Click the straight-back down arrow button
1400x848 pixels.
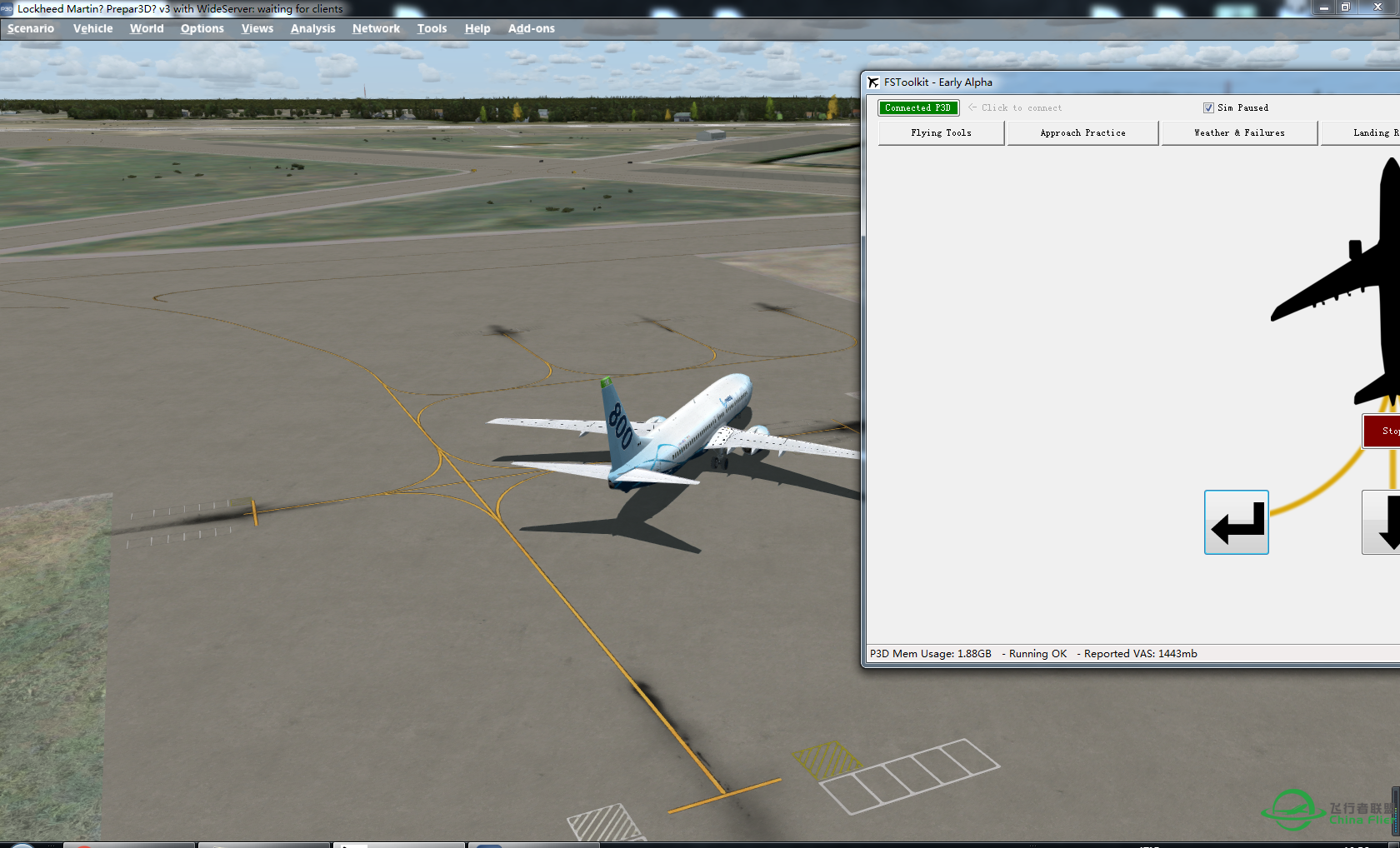[1383, 522]
